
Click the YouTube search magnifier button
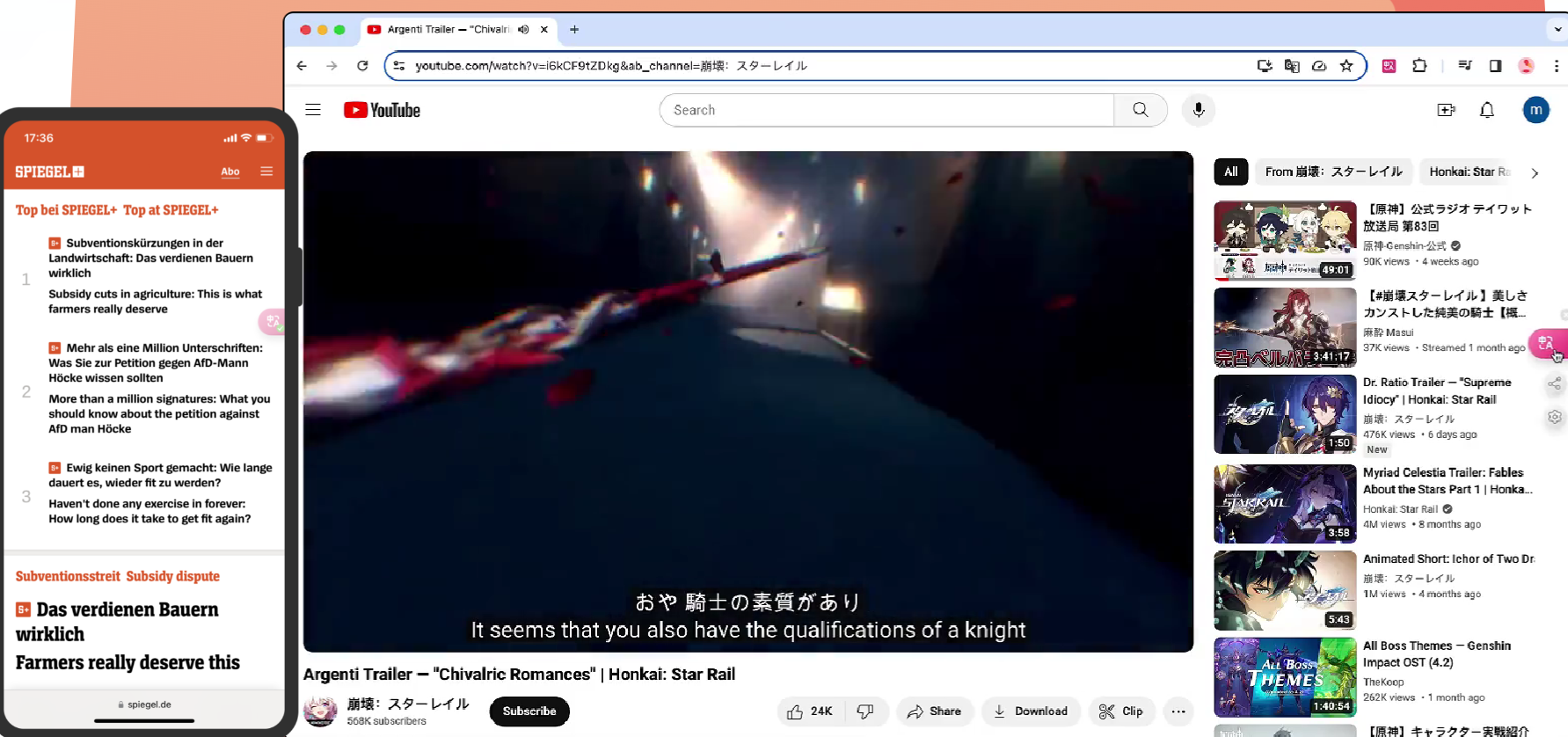pyautogui.click(x=1141, y=110)
